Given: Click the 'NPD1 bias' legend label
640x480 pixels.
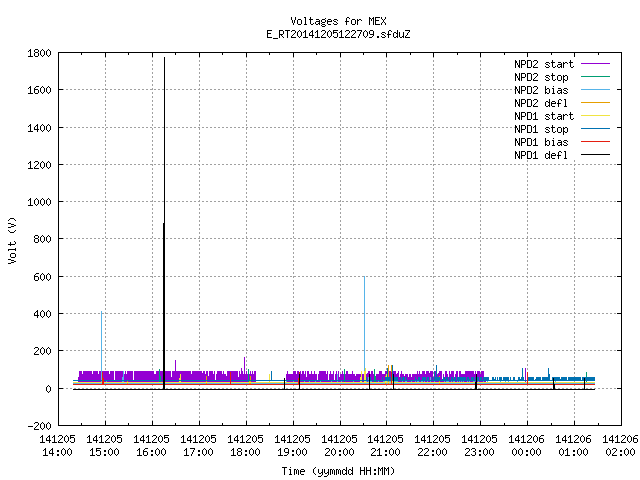Looking at the screenshot, I should pyautogui.click(x=541, y=142).
